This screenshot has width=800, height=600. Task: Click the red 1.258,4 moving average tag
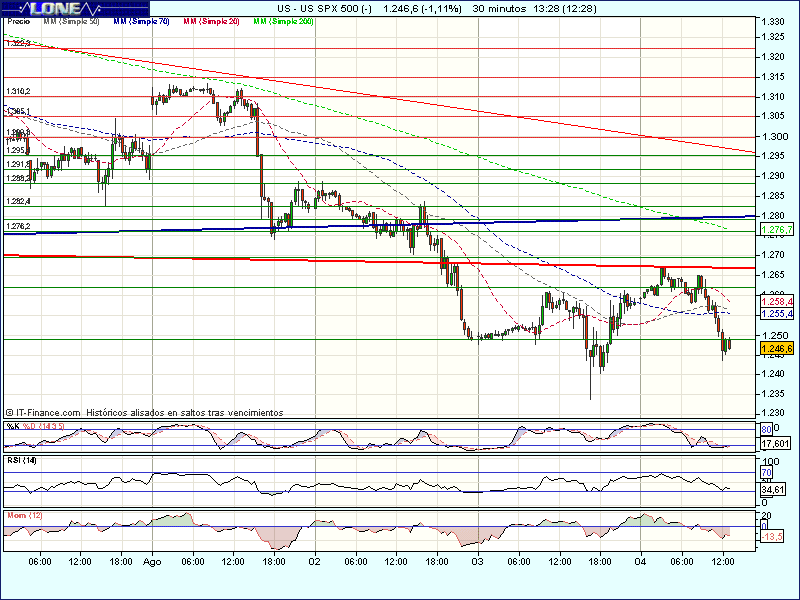777,302
